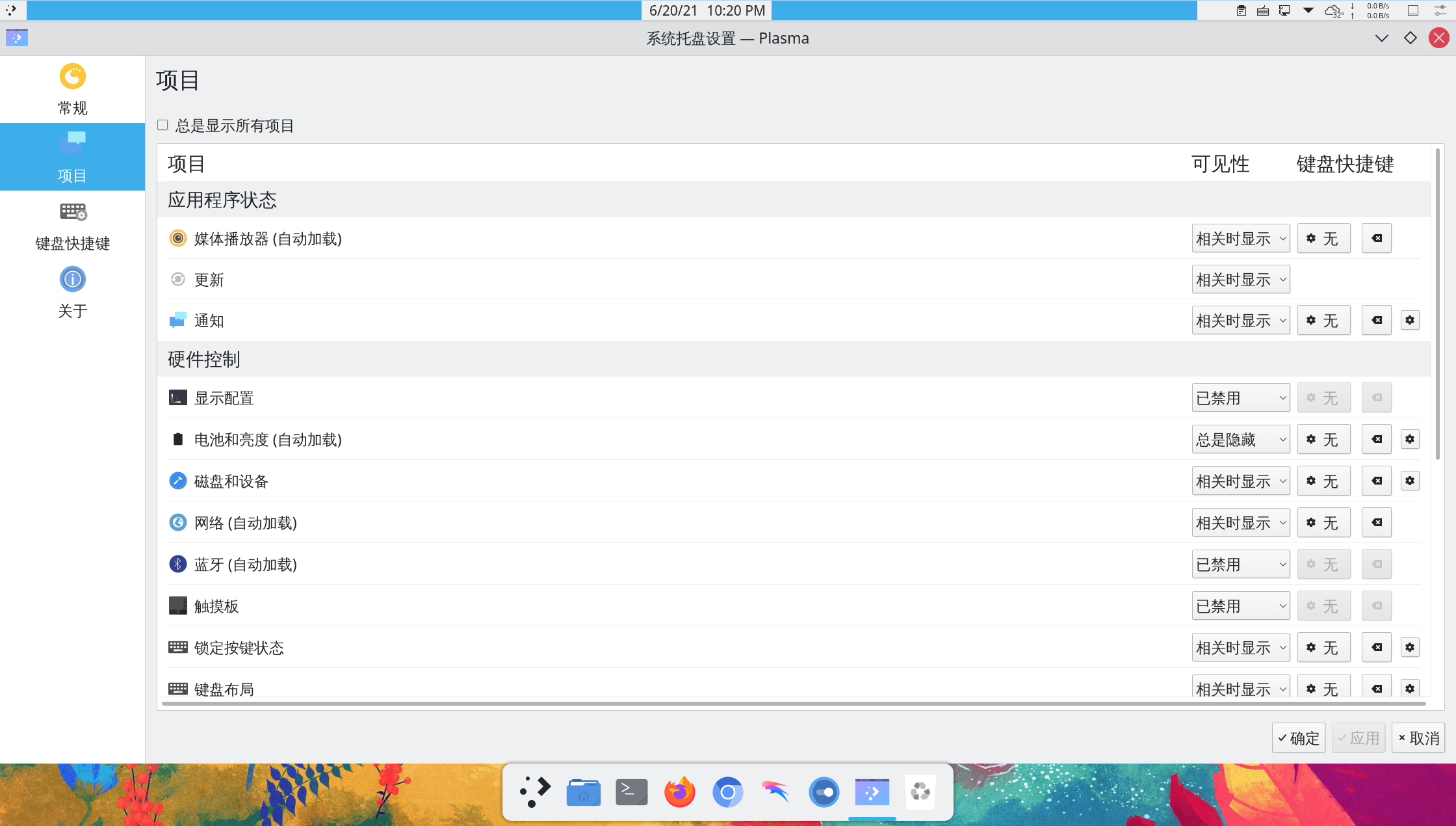Open visibility dropdown for media player
Image resolution: width=1456 pixels, height=826 pixels.
[x=1240, y=238]
